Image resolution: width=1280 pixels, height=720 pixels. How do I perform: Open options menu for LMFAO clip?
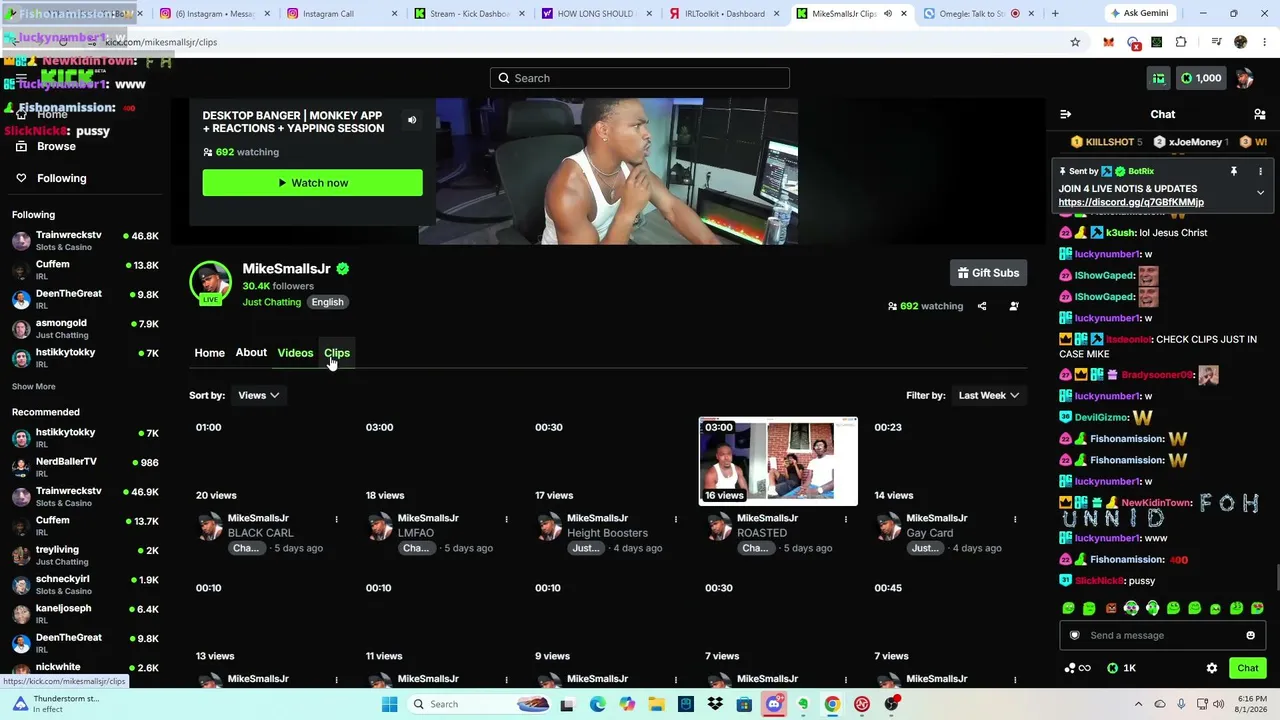506,519
